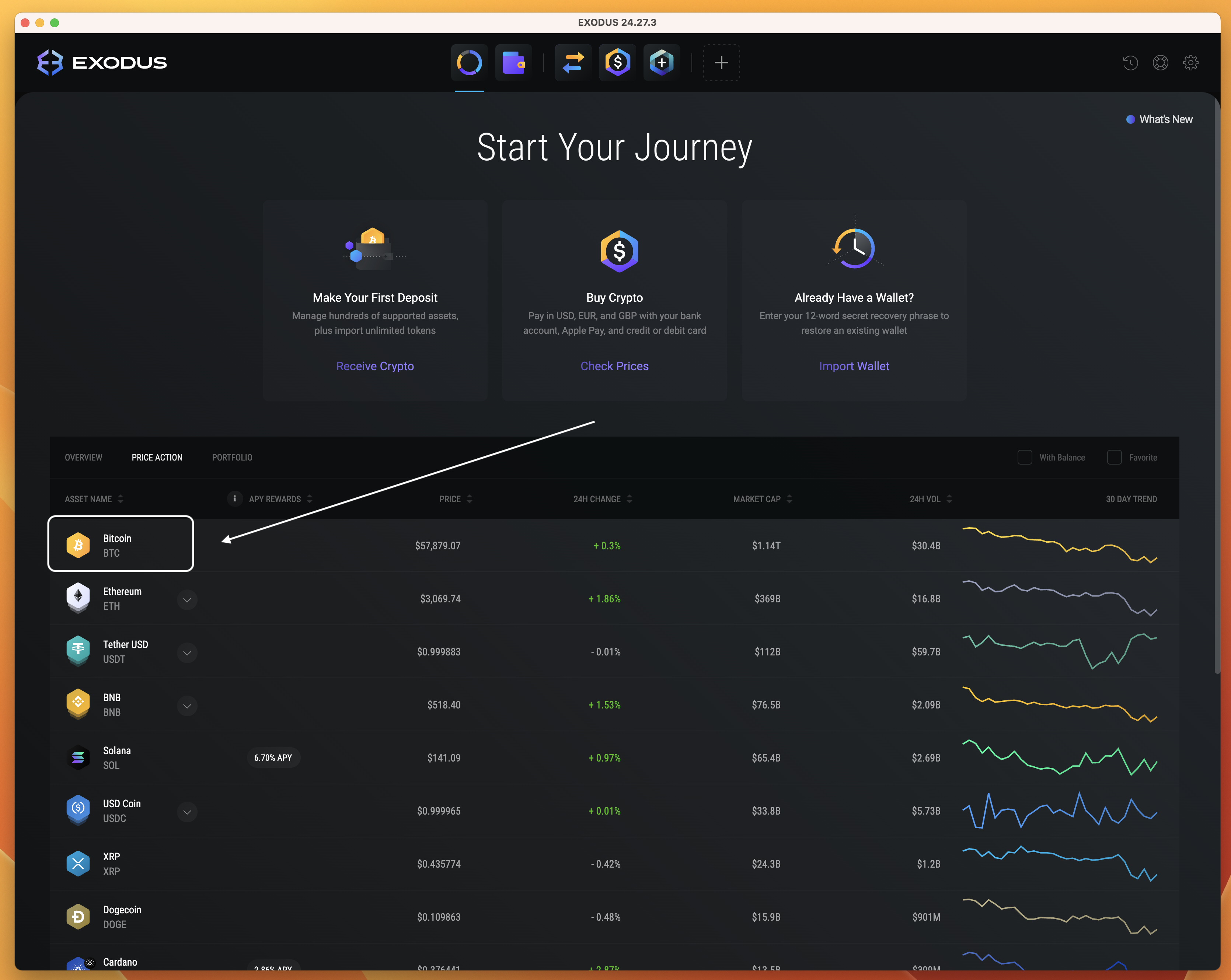Switch to the Overview tab
This screenshot has width=1231, height=980.
83,457
